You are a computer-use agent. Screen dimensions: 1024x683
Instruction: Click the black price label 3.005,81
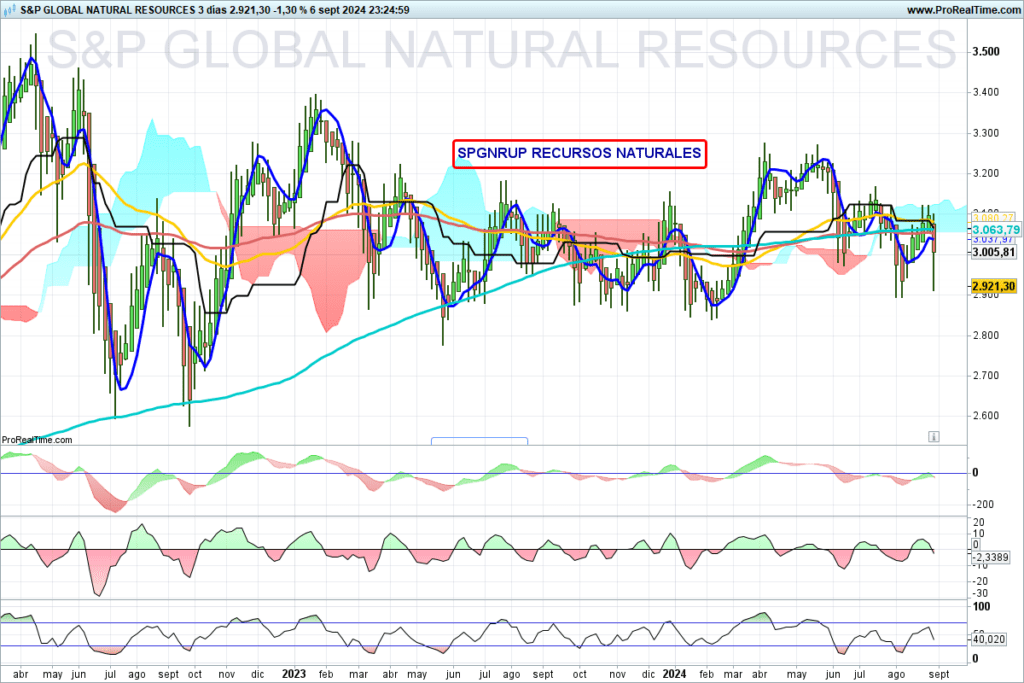click(993, 252)
